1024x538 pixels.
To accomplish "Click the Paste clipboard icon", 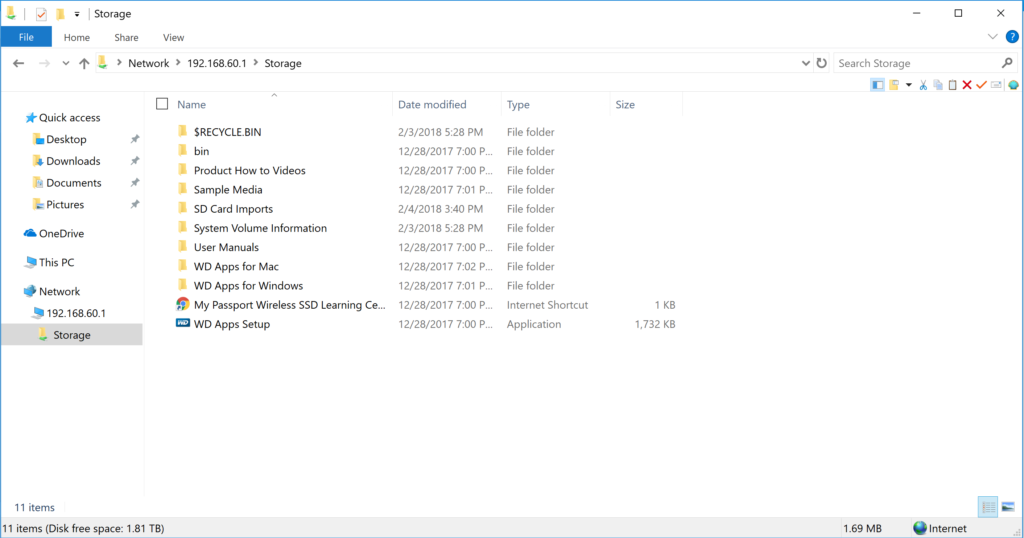I will click(952, 85).
